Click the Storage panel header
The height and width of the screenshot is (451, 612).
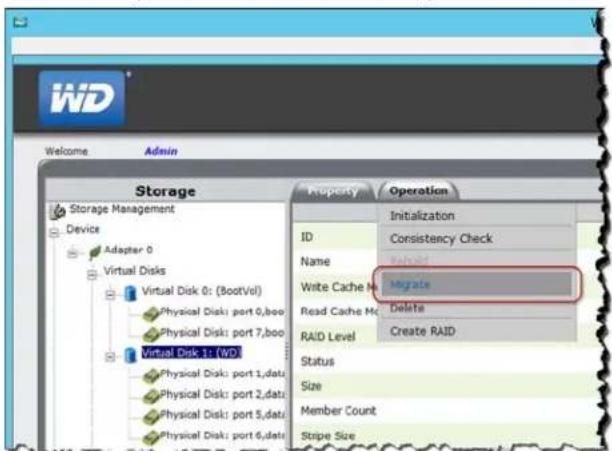(x=165, y=191)
